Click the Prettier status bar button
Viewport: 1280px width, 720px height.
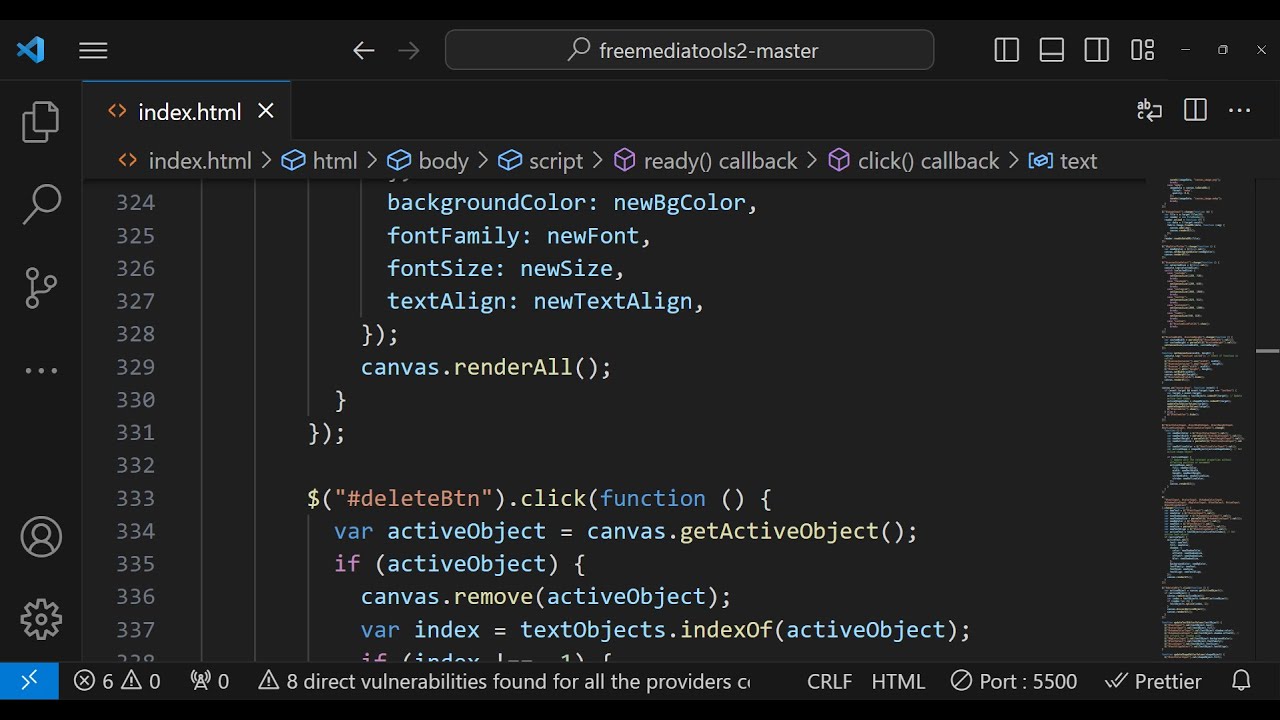pos(1154,681)
